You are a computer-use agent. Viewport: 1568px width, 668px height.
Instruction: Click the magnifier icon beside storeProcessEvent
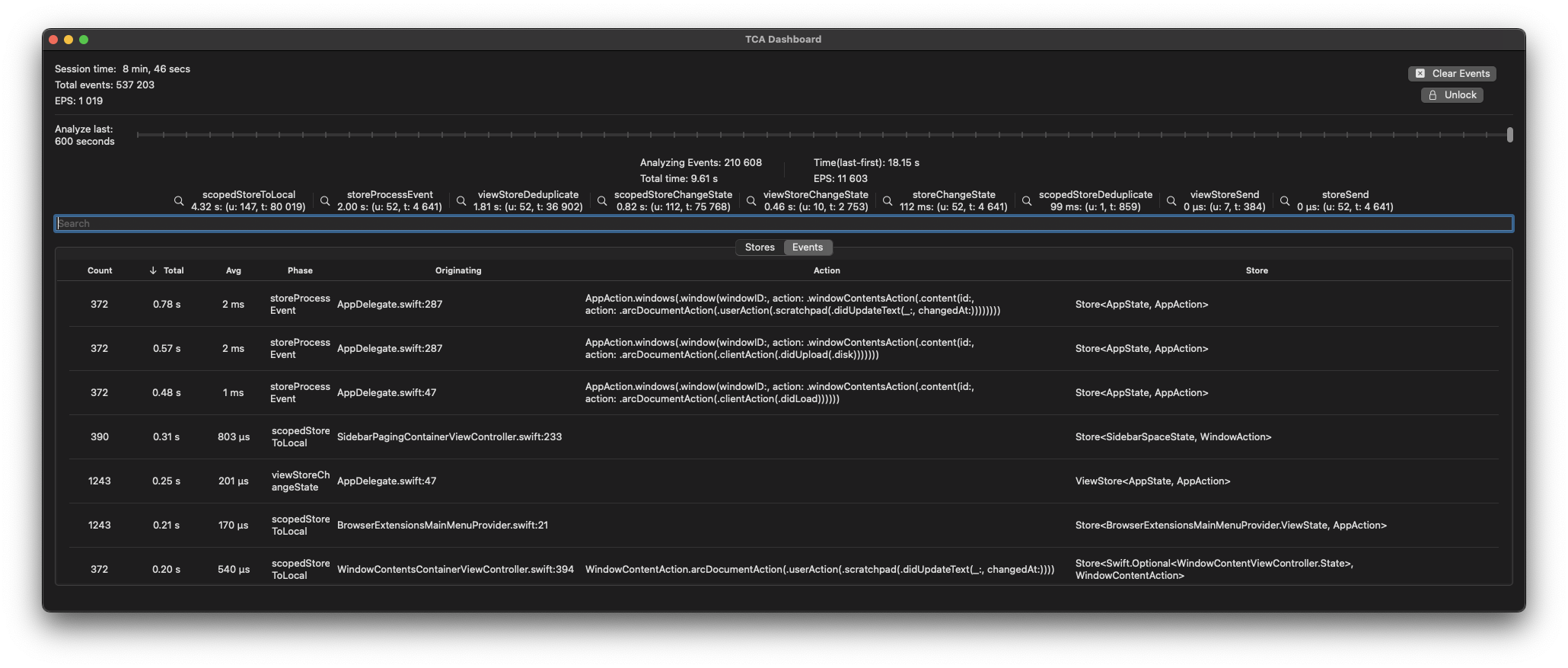tap(325, 201)
